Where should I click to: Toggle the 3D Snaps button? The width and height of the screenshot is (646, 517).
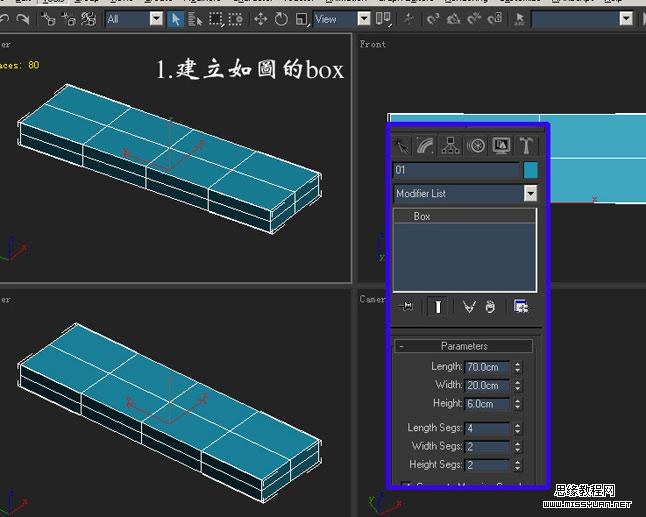pyautogui.click(x=433, y=19)
